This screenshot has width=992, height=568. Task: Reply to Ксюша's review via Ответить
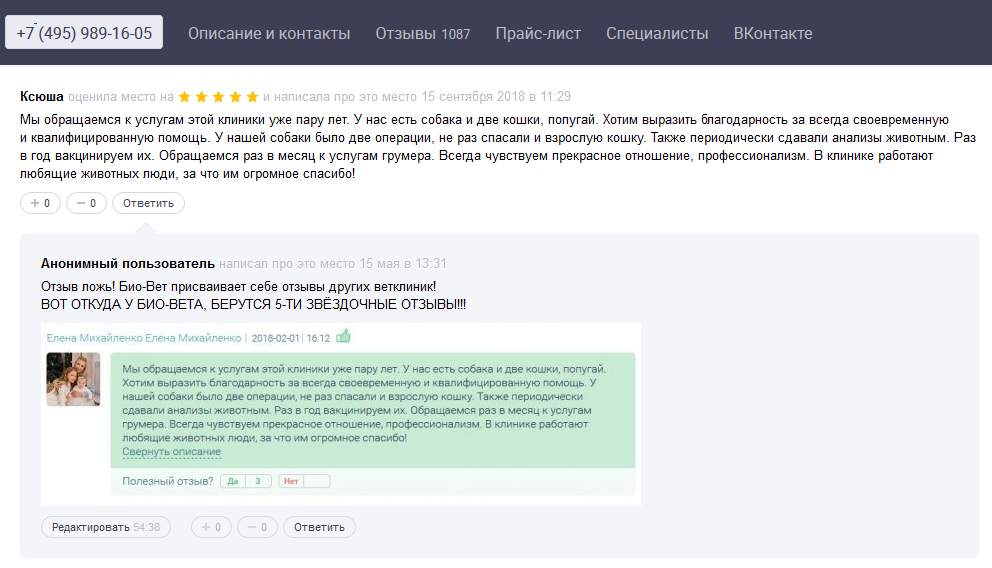(148, 203)
